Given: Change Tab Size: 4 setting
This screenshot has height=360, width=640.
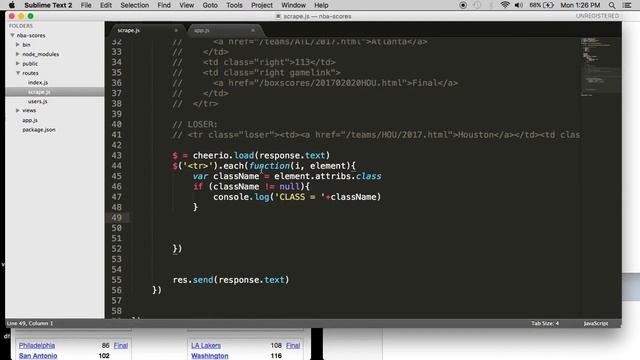Looking at the screenshot, I should [x=545, y=323].
